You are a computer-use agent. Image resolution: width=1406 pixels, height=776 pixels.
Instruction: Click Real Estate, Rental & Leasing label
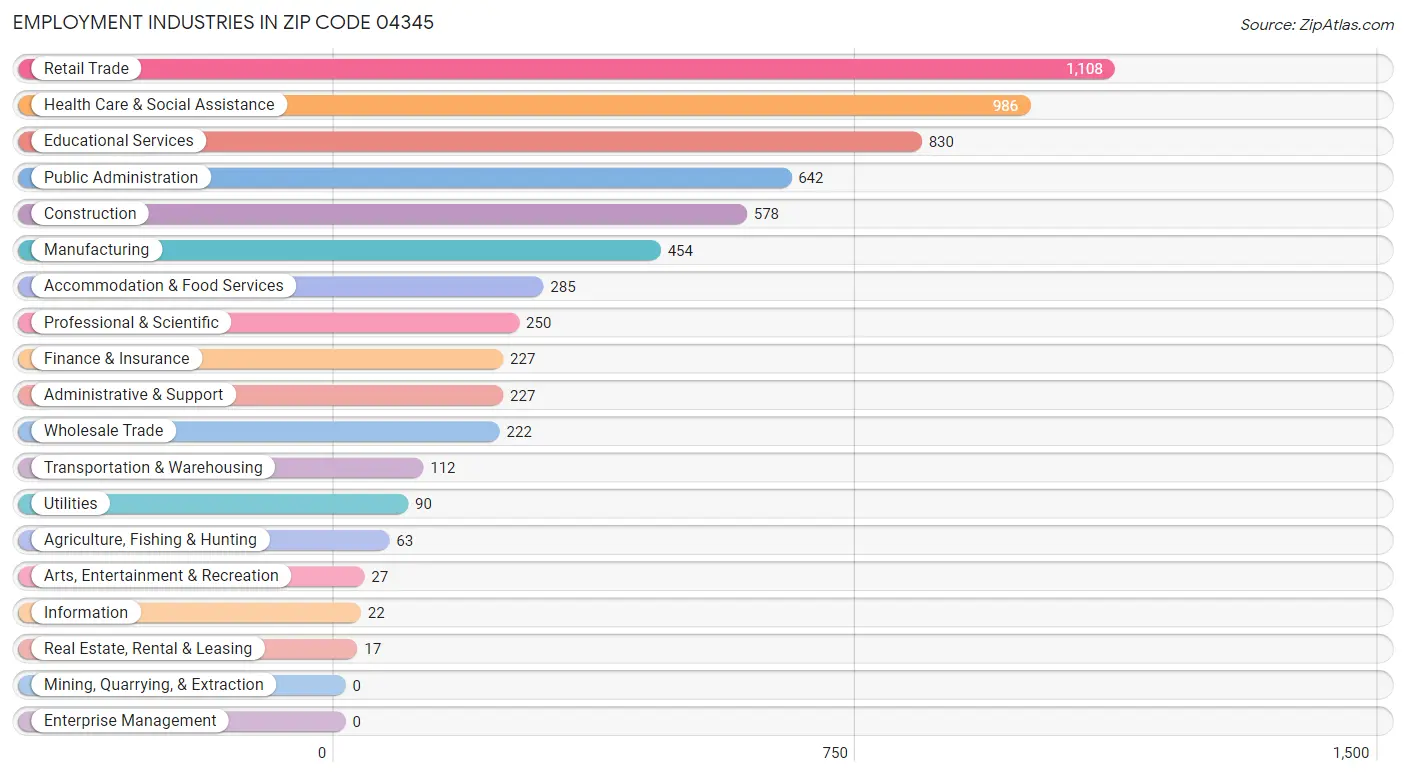pos(148,649)
